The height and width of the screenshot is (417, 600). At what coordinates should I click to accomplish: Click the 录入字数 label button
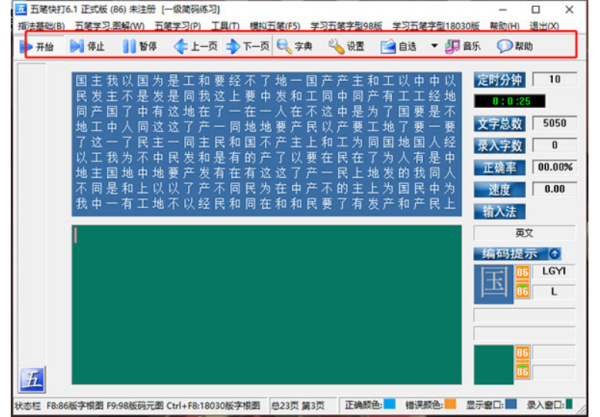[x=499, y=145]
